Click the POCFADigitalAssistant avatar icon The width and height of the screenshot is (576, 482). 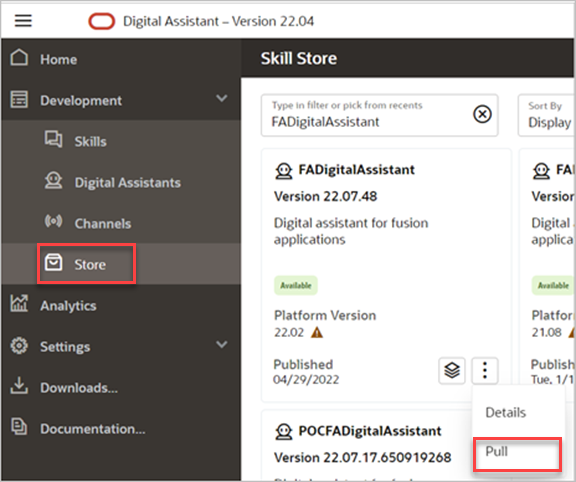coord(284,432)
